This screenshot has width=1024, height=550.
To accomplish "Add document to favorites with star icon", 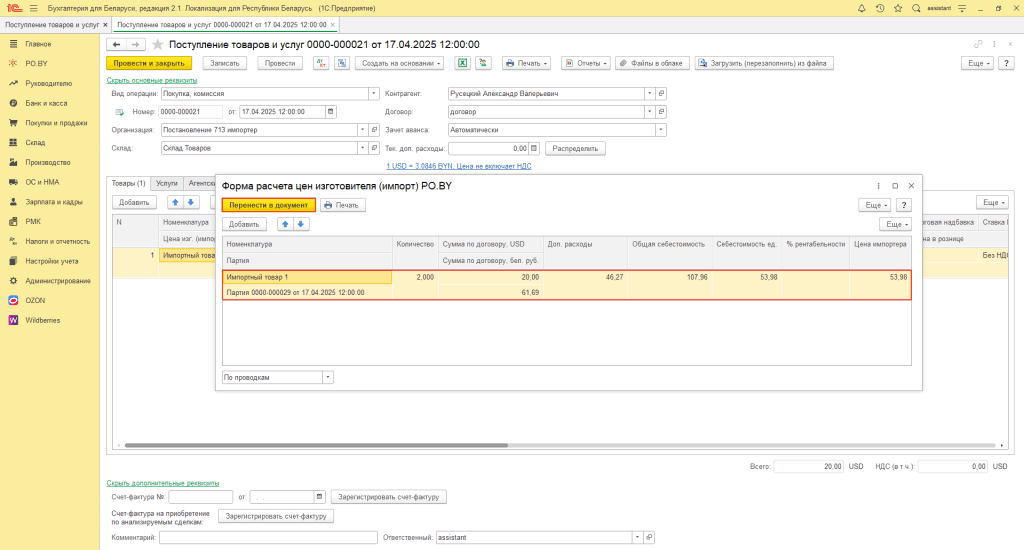I will point(157,44).
